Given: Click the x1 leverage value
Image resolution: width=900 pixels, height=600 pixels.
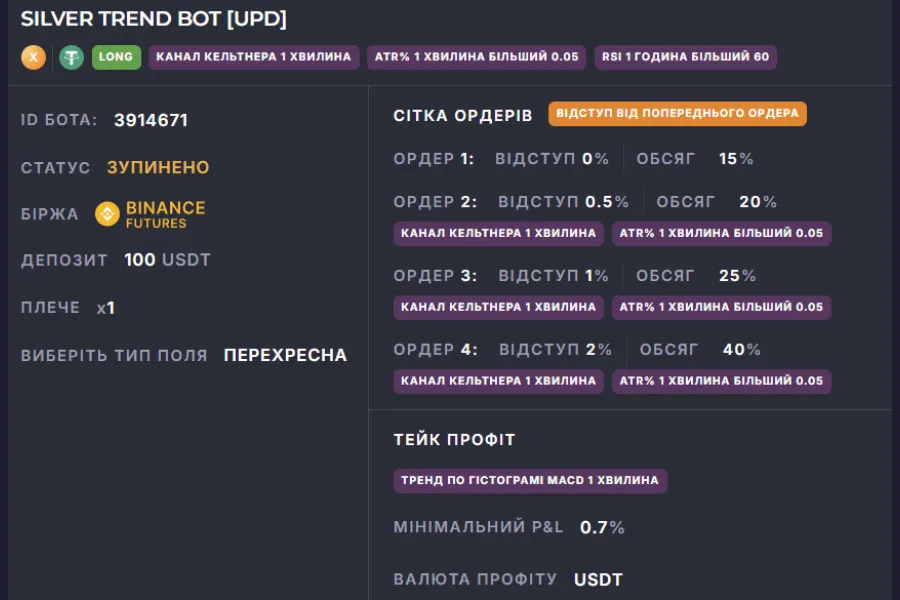Looking at the screenshot, I should coord(106,308).
